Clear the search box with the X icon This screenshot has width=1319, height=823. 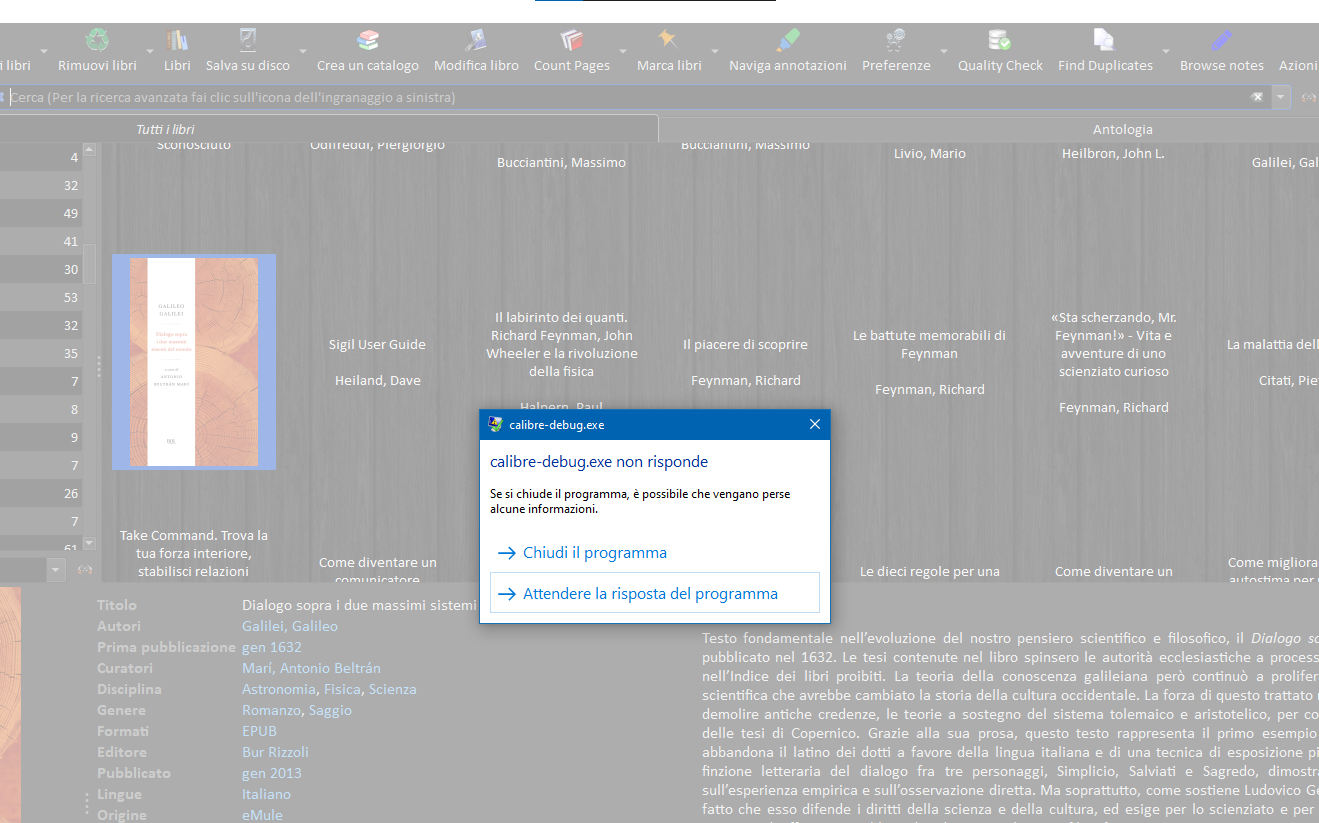[x=1257, y=97]
